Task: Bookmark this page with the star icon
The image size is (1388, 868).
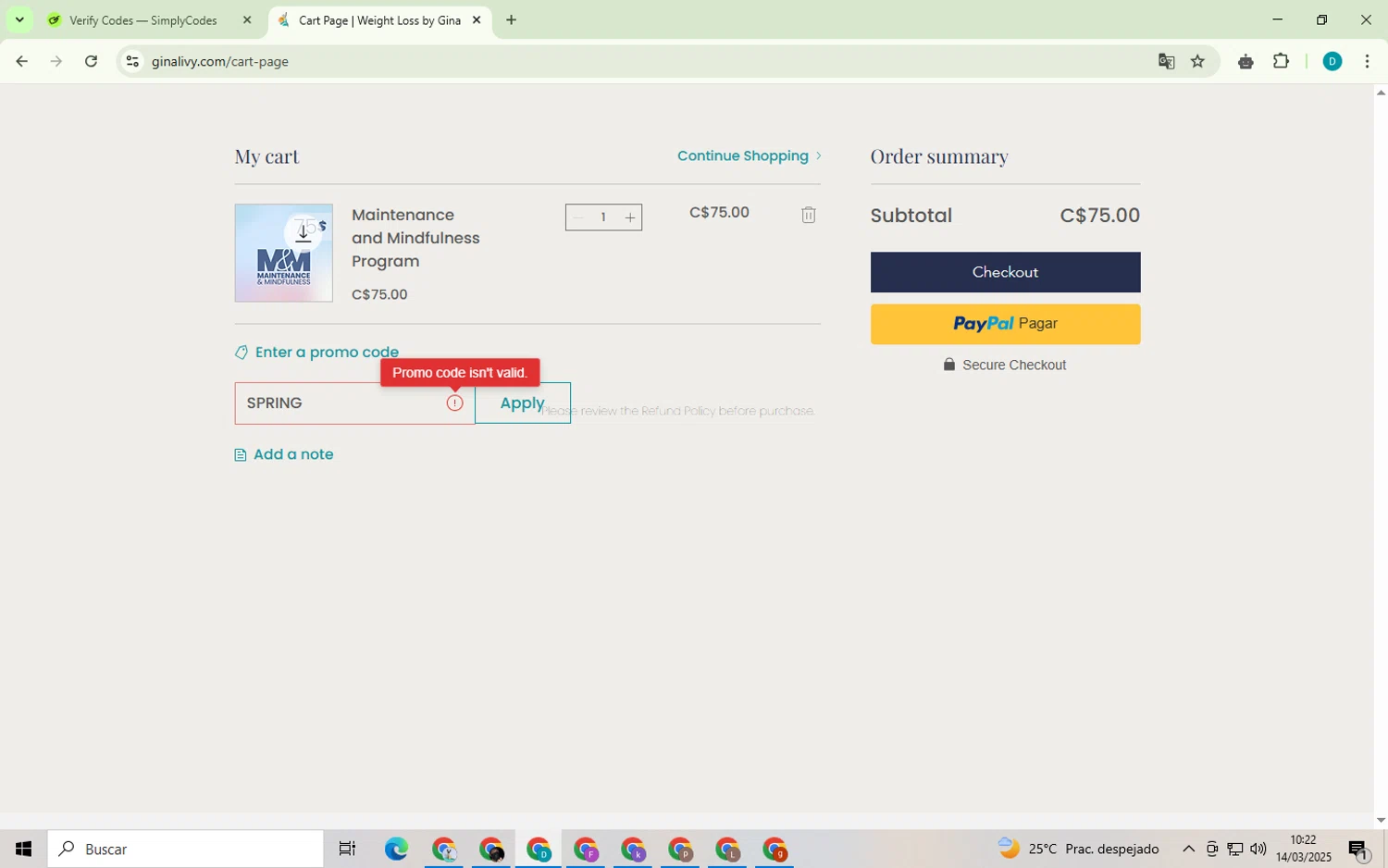Action: [1197, 61]
